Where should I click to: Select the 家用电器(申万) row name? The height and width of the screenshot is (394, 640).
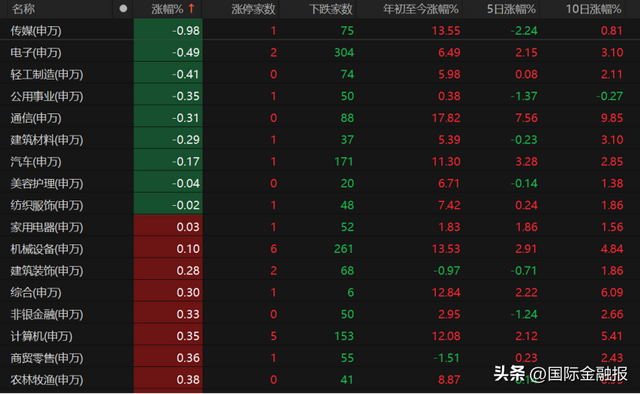(x=47, y=227)
